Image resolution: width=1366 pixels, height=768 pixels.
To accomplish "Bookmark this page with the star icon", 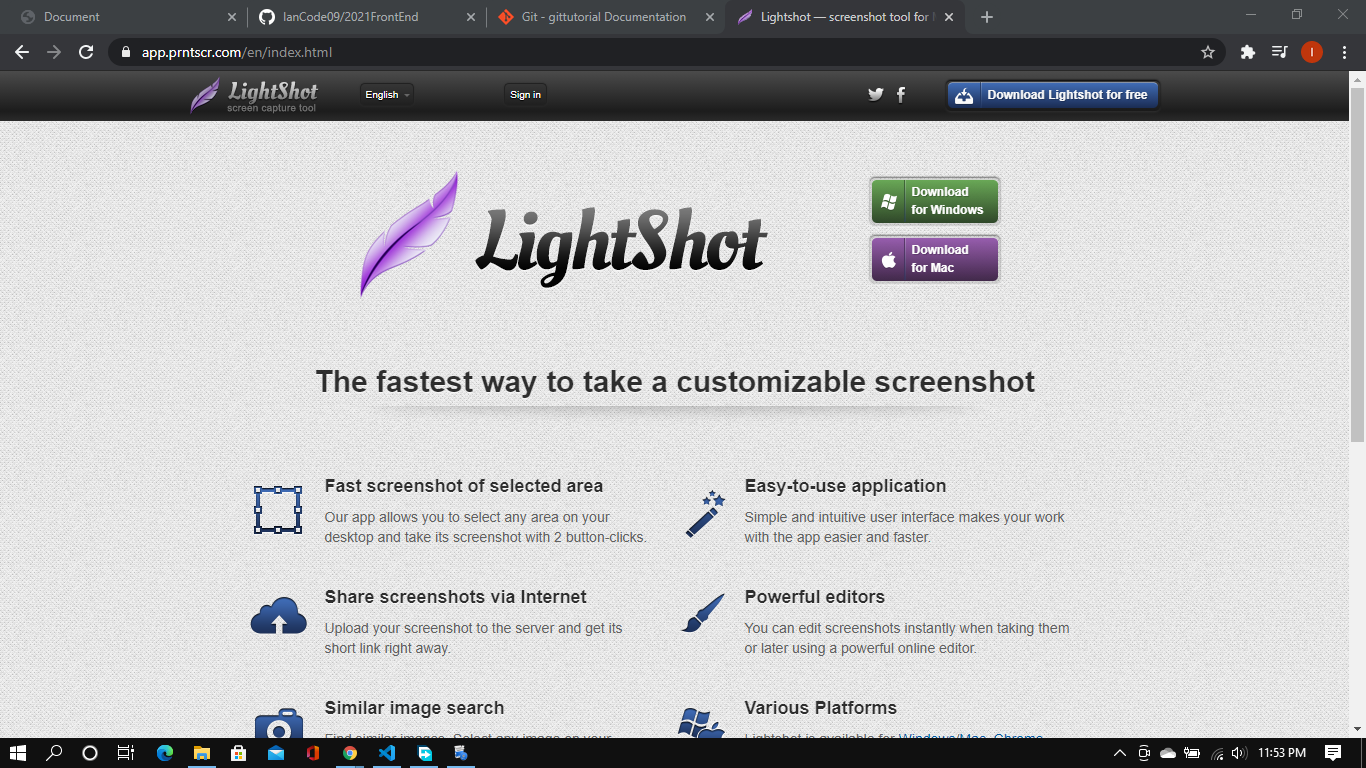I will 1208,52.
